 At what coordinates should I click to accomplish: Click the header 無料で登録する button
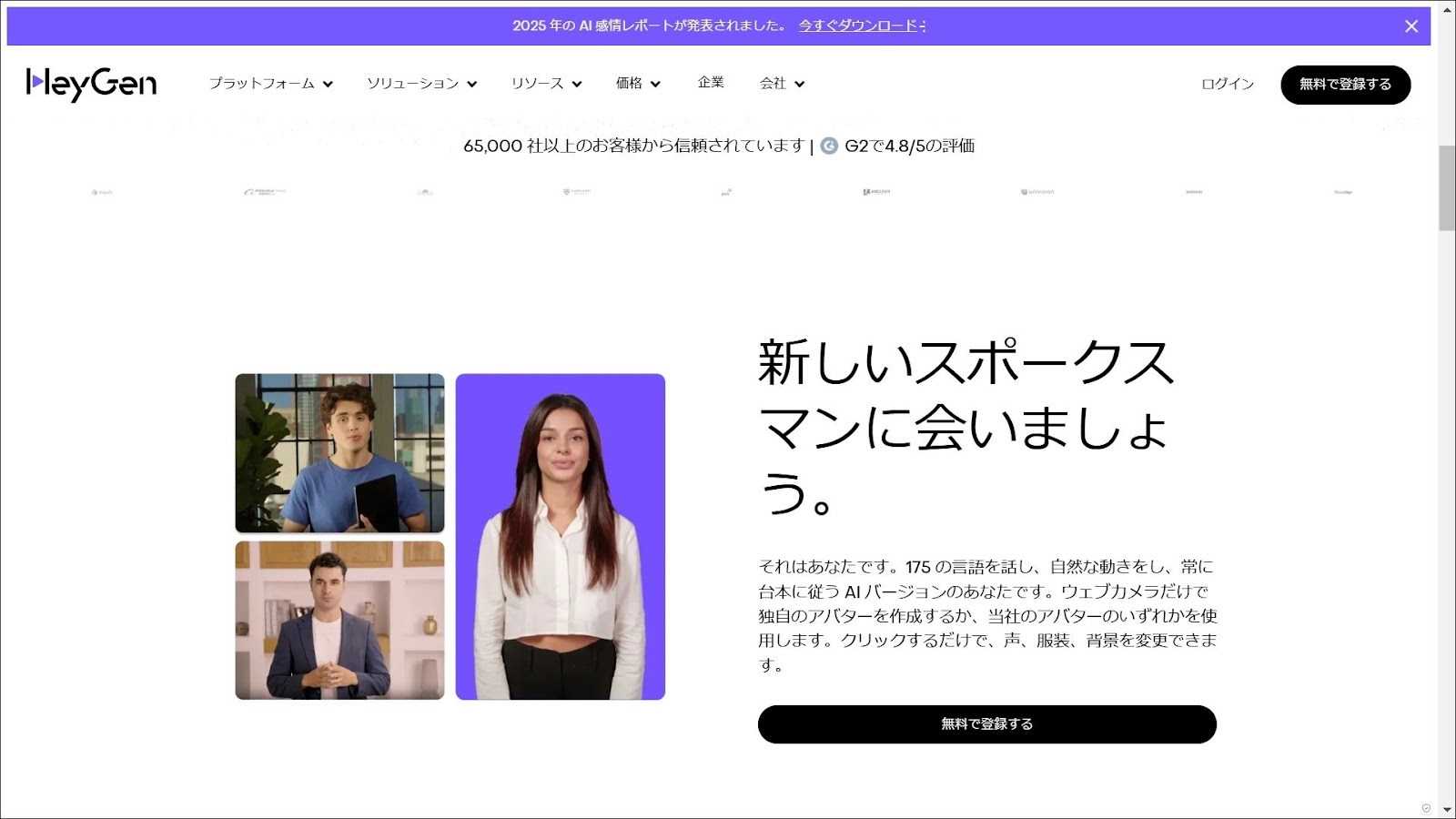pos(1346,85)
